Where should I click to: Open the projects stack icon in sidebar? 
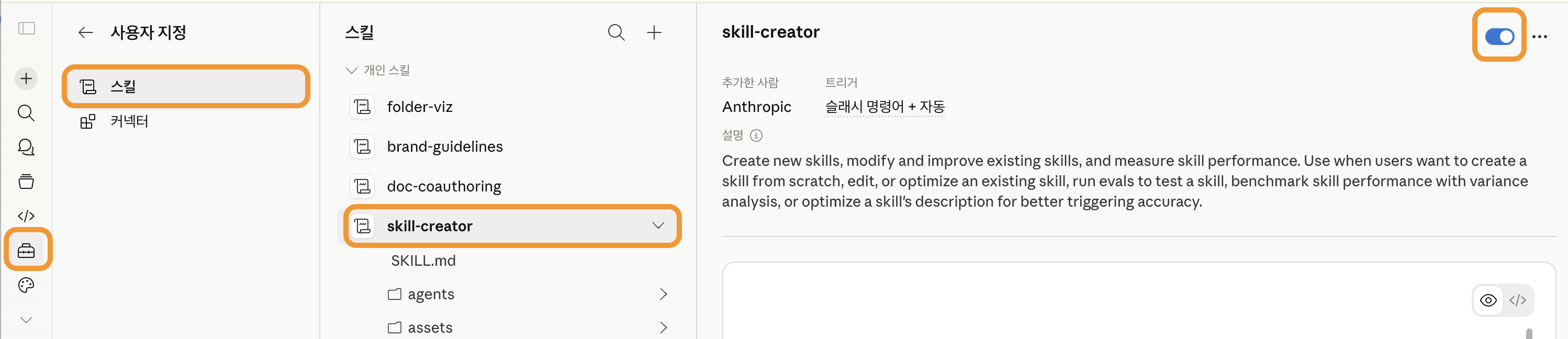pyautogui.click(x=26, y=182)
